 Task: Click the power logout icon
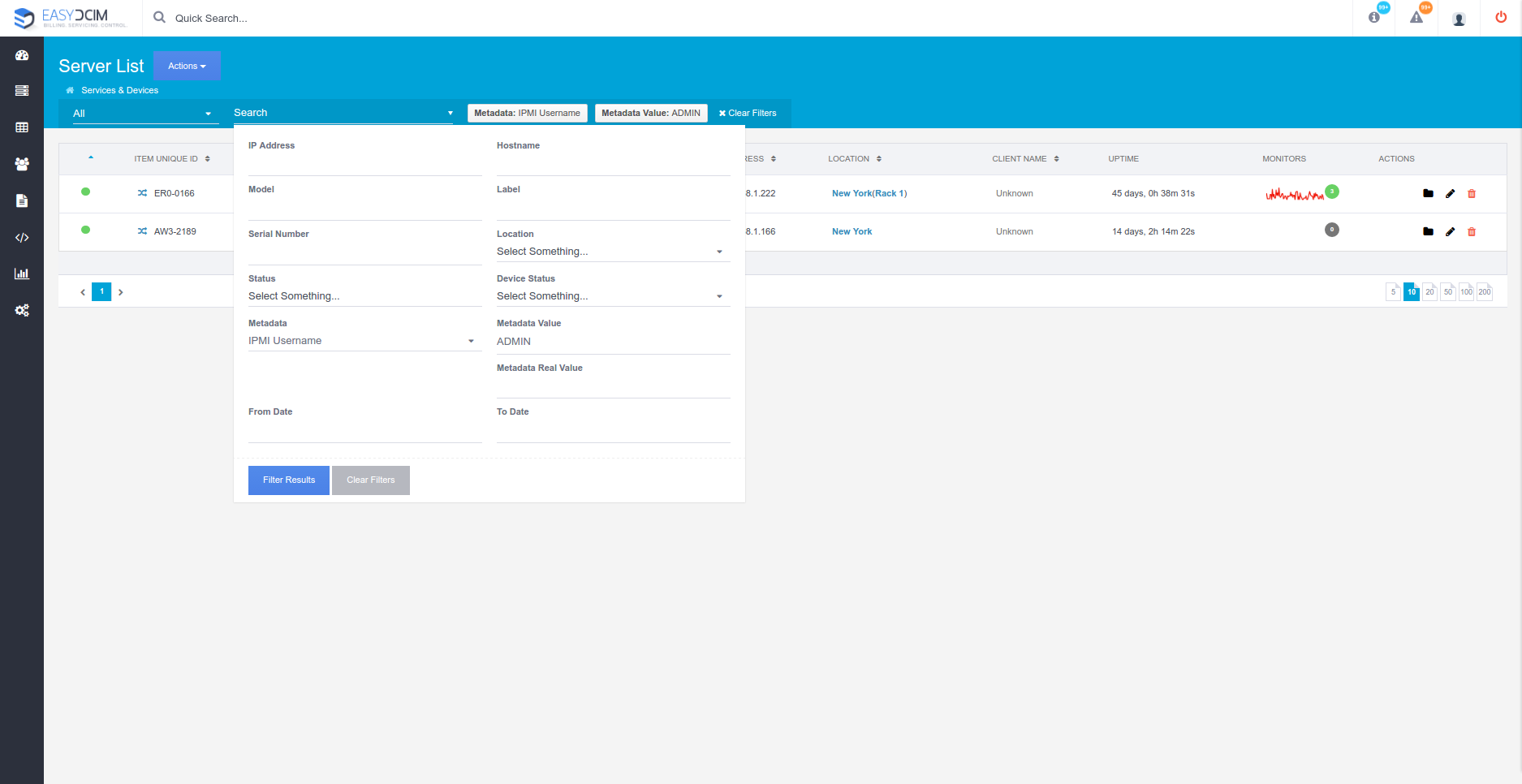coord(1500,17)
